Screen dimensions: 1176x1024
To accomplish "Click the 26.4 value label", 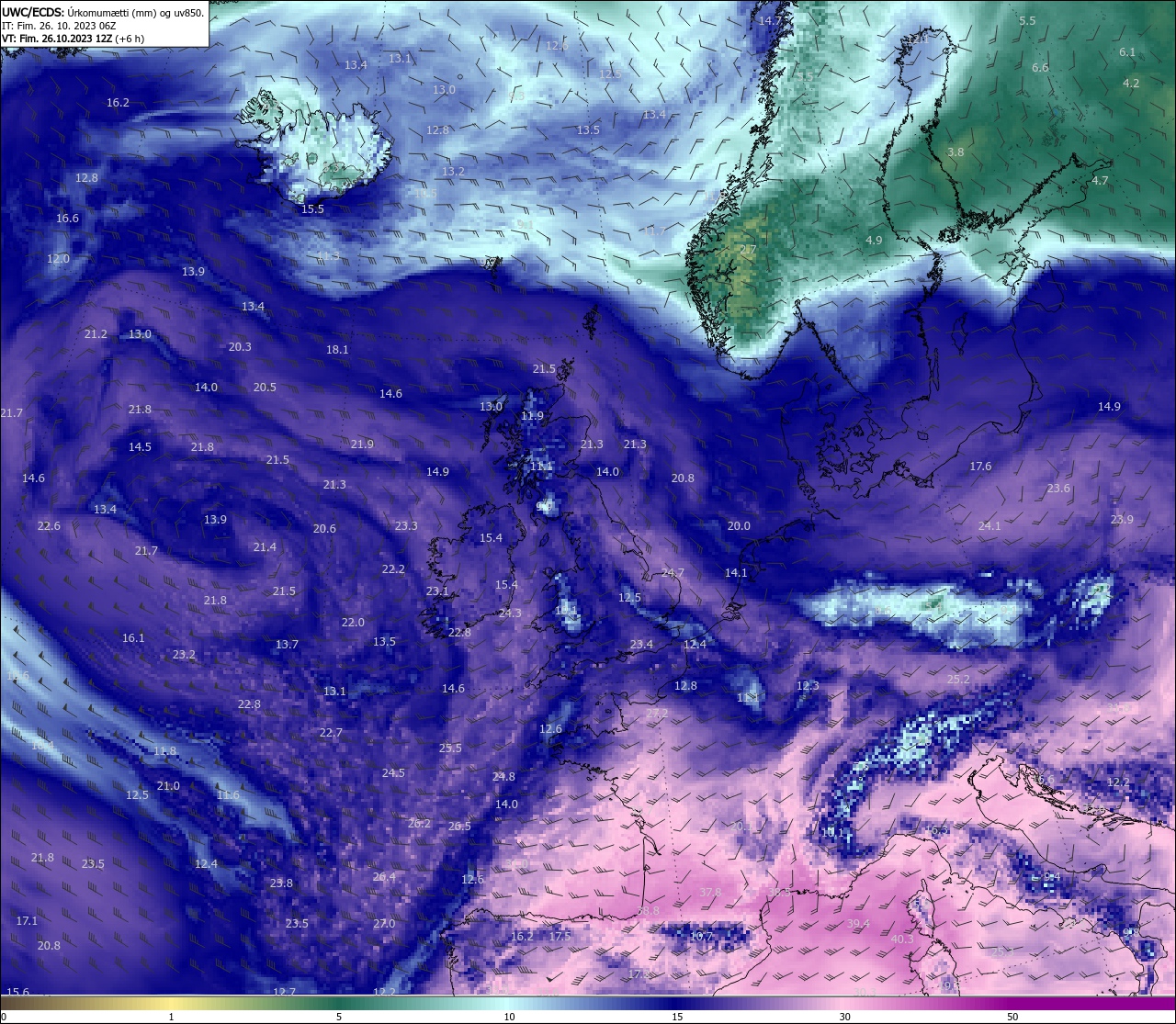I will click(x=384, y=877).
